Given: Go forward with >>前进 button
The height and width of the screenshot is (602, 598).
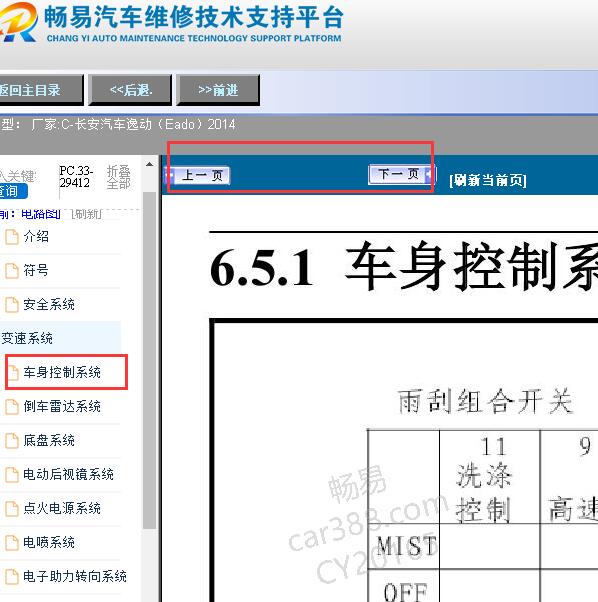Looking at the screenshot, I should (218, 90).
